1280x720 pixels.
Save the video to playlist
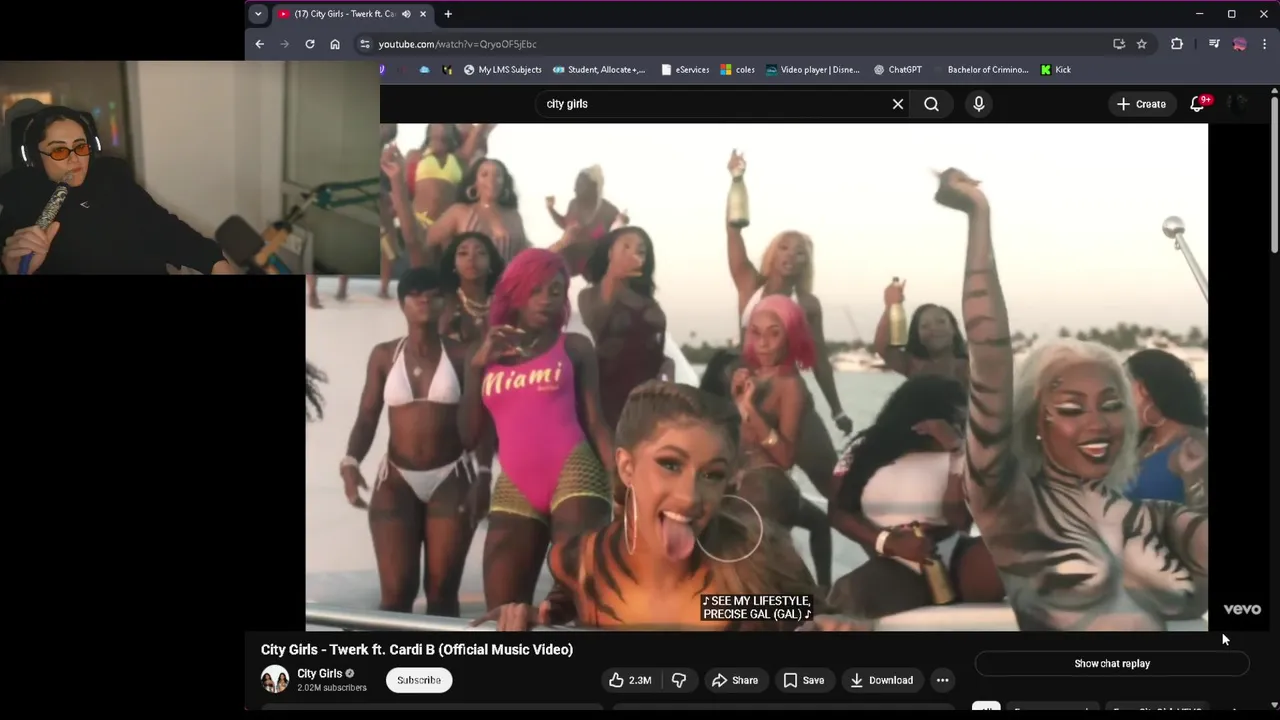coord(804,680)
